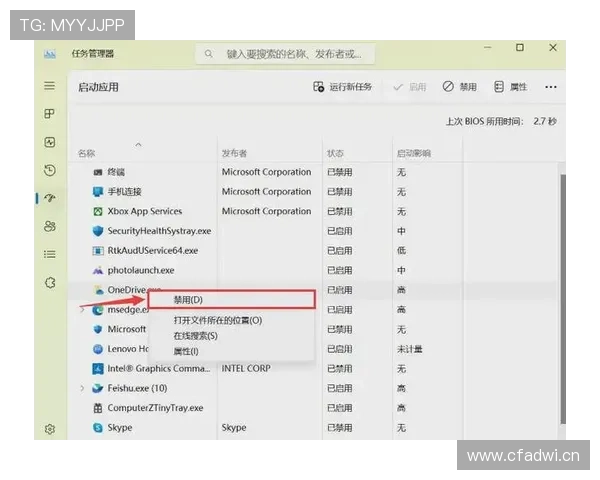The height and width of the screenshot is (480, 600).
Task: Select the 手机连接 row name
Action: 124,191
